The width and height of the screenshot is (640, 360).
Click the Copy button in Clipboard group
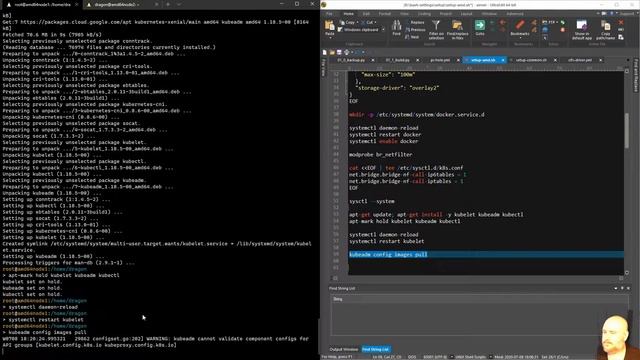[347, 23]
